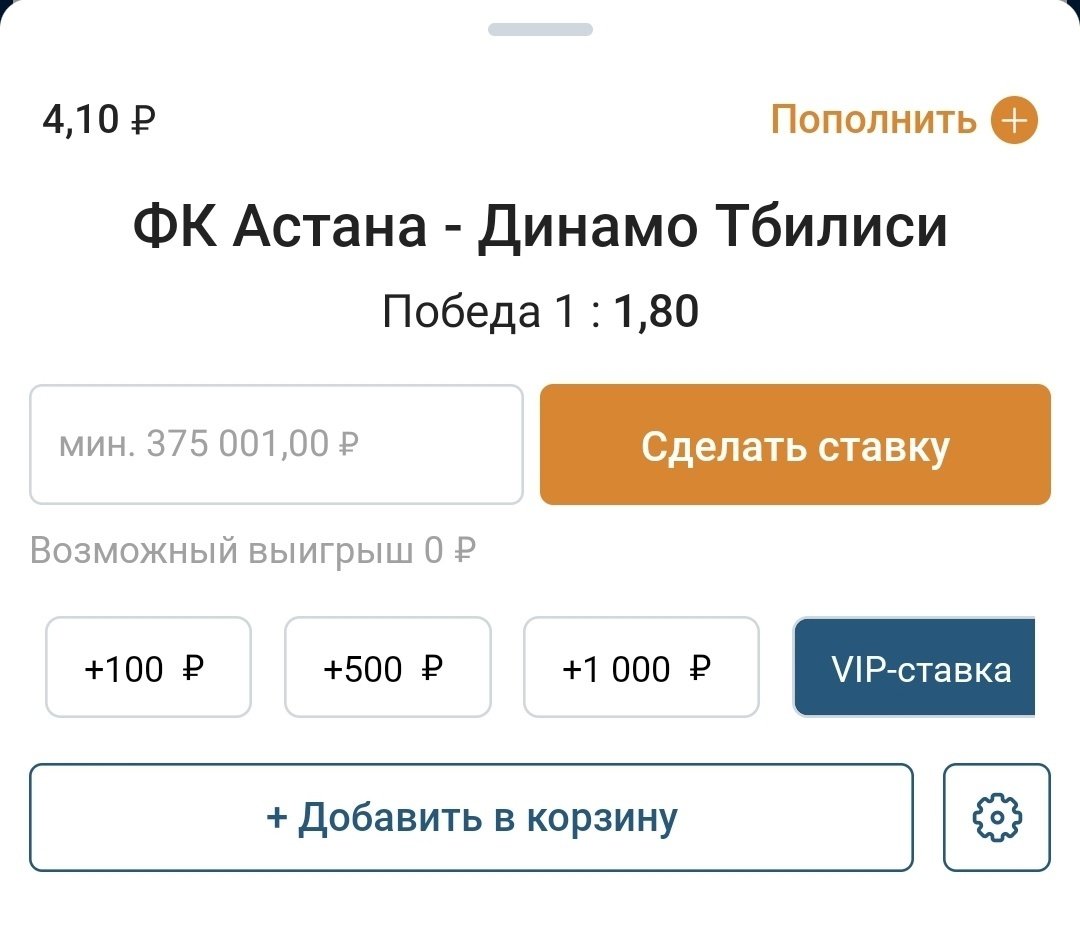Tap the plus sign before Добавить в корзину
The image size is (1080, 934).
pos(277,817)
